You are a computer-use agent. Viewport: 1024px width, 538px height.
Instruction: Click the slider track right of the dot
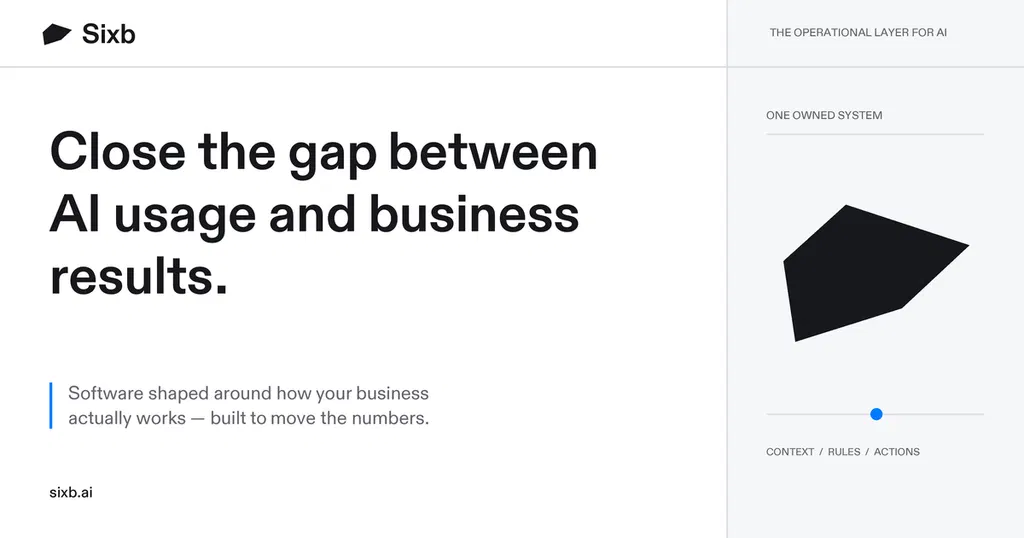click(x=933, y=414)
